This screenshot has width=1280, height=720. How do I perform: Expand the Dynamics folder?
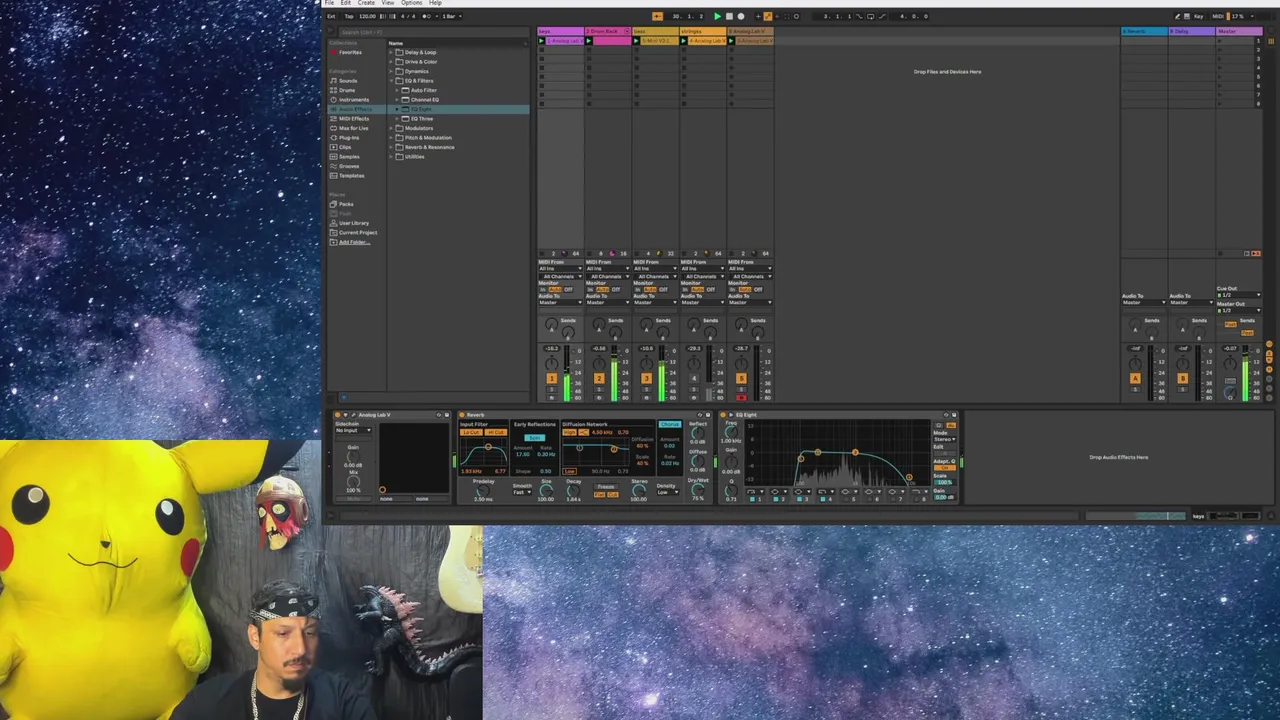click(x=391, y=71)
